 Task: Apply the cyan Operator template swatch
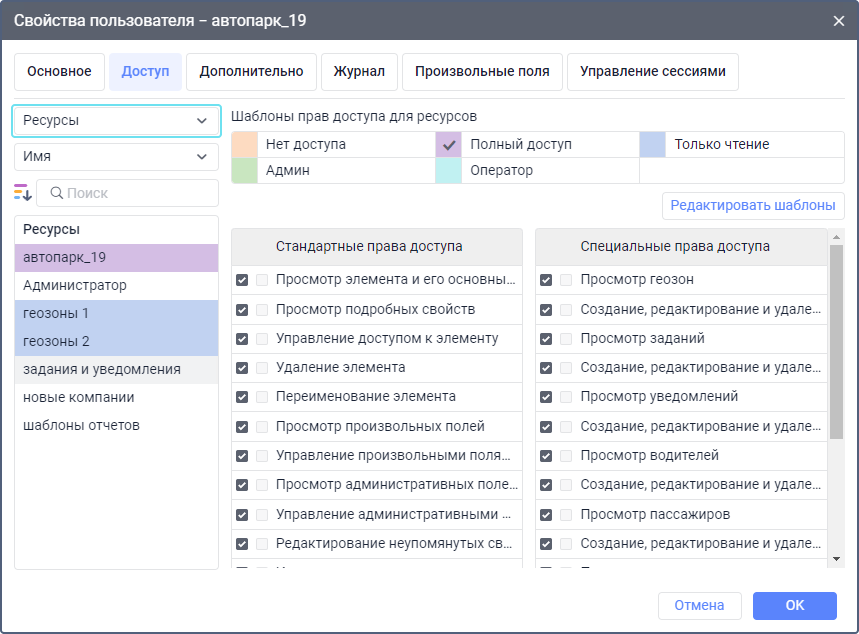[x=449, y=170]
